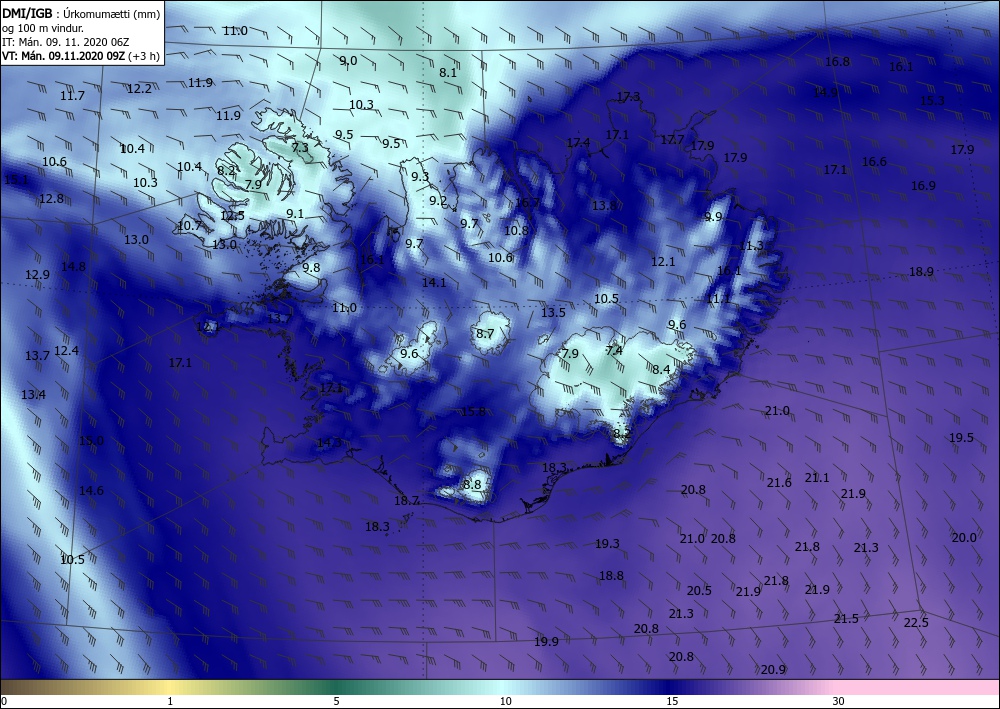
Task: Click the map value '7.3' in the Westfjords
Action: [300, 148]
